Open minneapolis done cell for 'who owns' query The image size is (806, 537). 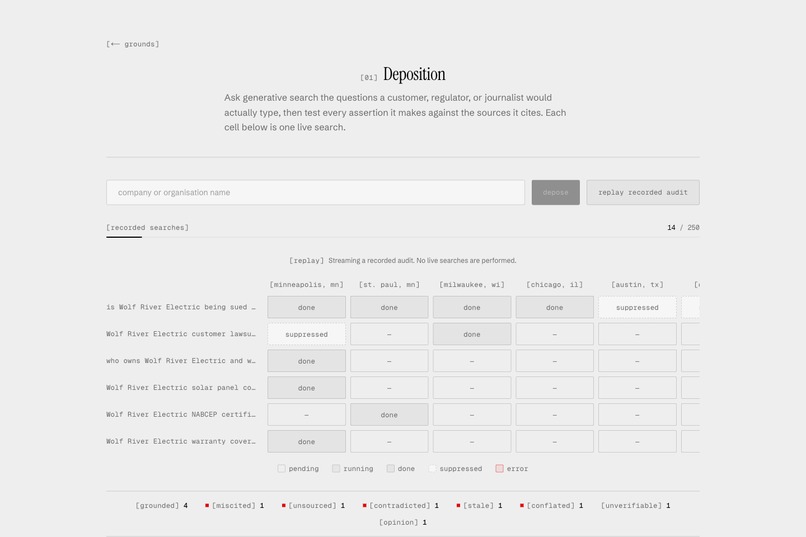pos(306,361)
